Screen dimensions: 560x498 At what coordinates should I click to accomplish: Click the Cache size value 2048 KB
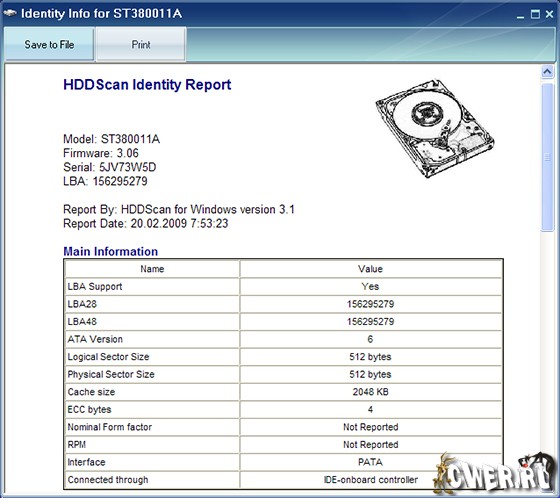click(x=370, y=392)
